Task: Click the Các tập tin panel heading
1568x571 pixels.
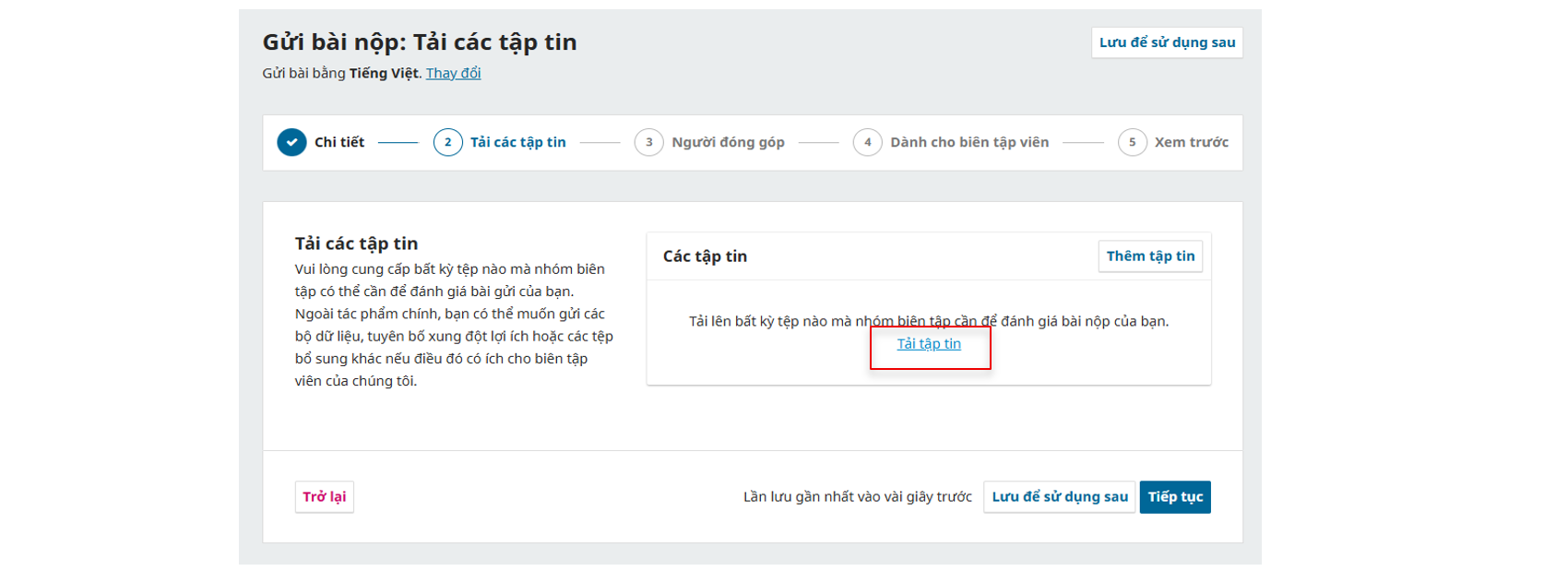Action: 705,256
